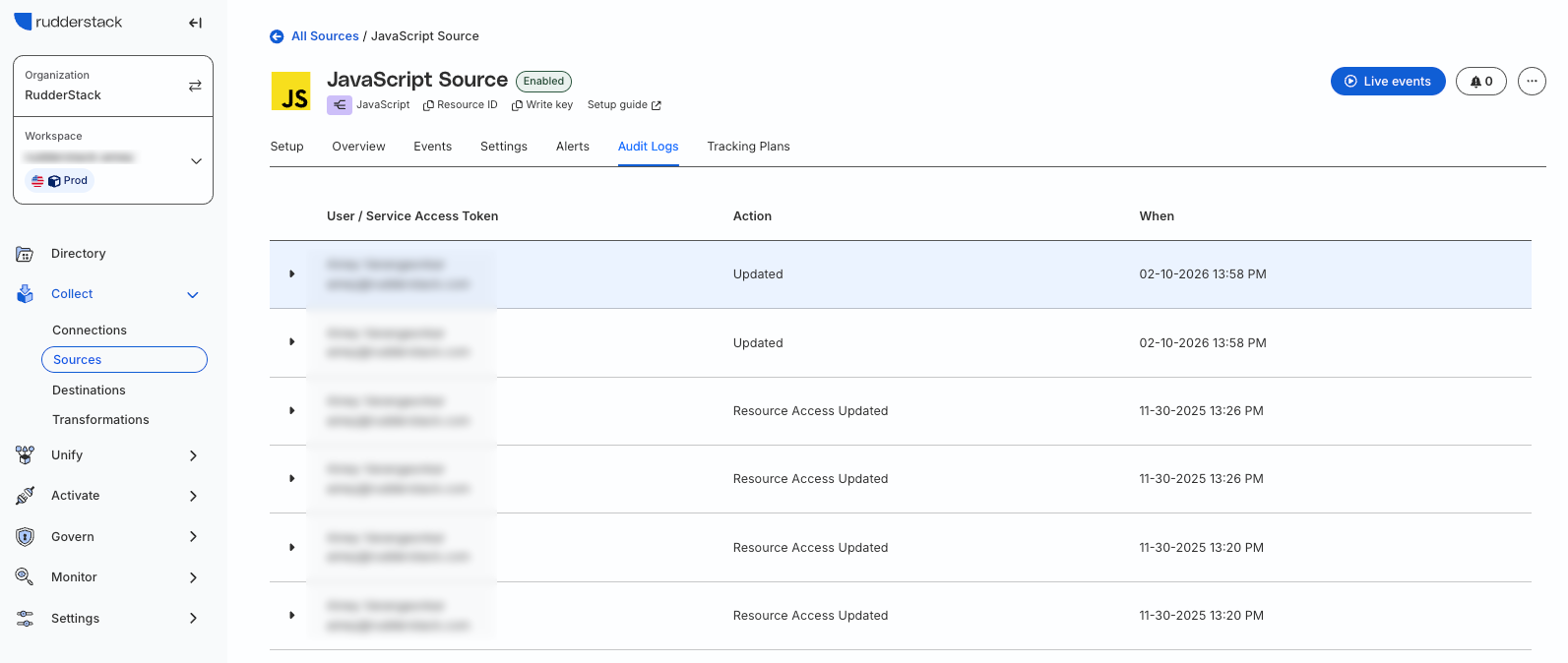Open Directory in the sidebar
This screenshot has width=1568, height=663.
point(78,254)
